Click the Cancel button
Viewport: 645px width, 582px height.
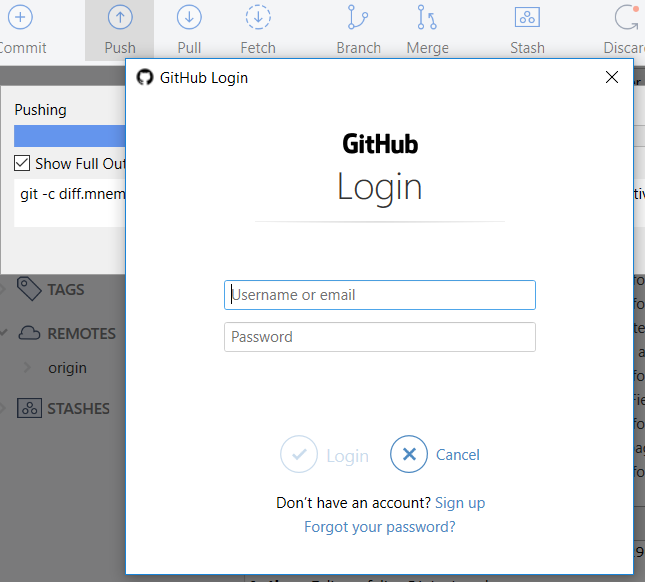[435, 454]
